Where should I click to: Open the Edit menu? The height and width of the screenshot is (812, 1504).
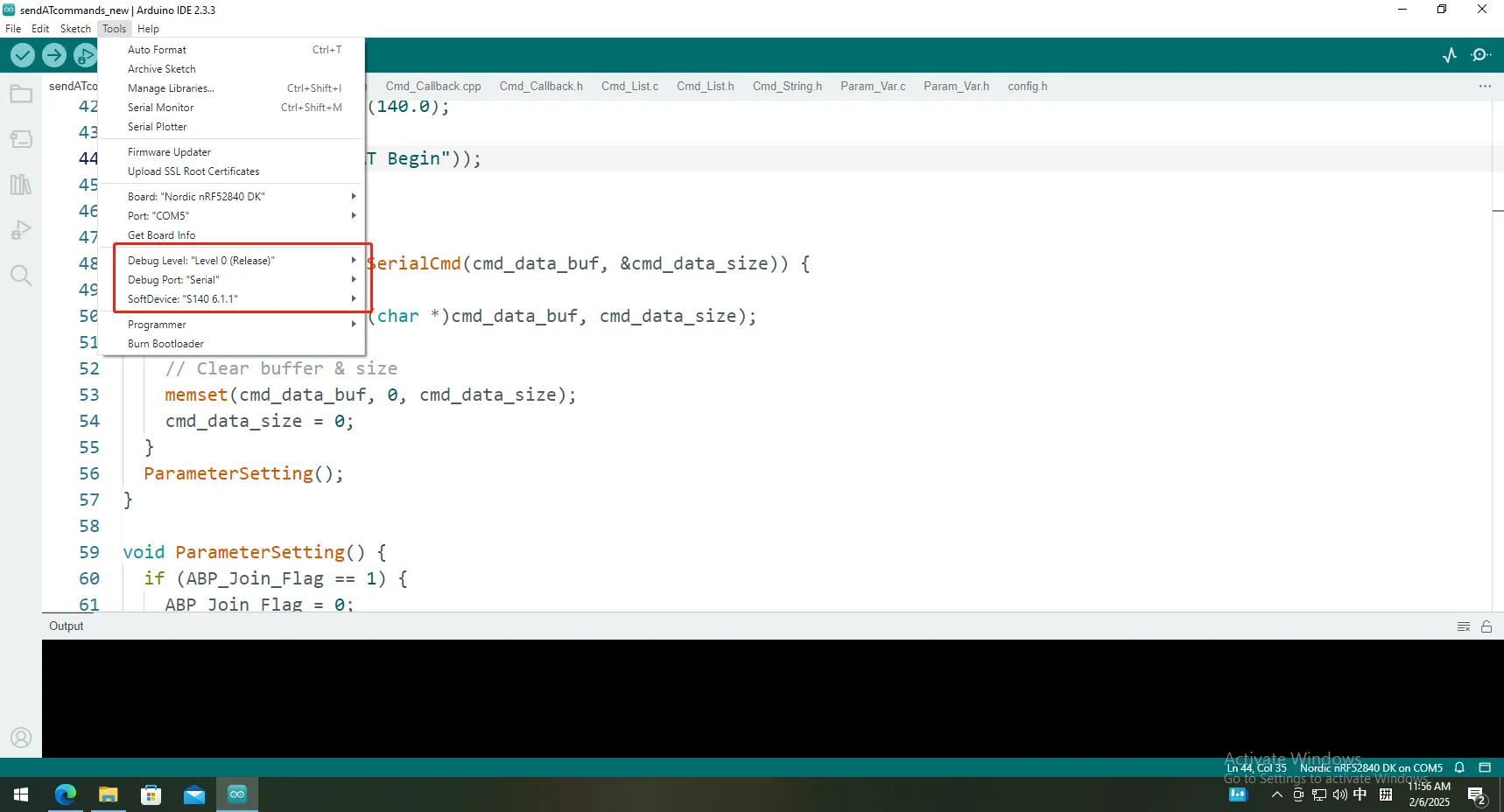point(40,29)
